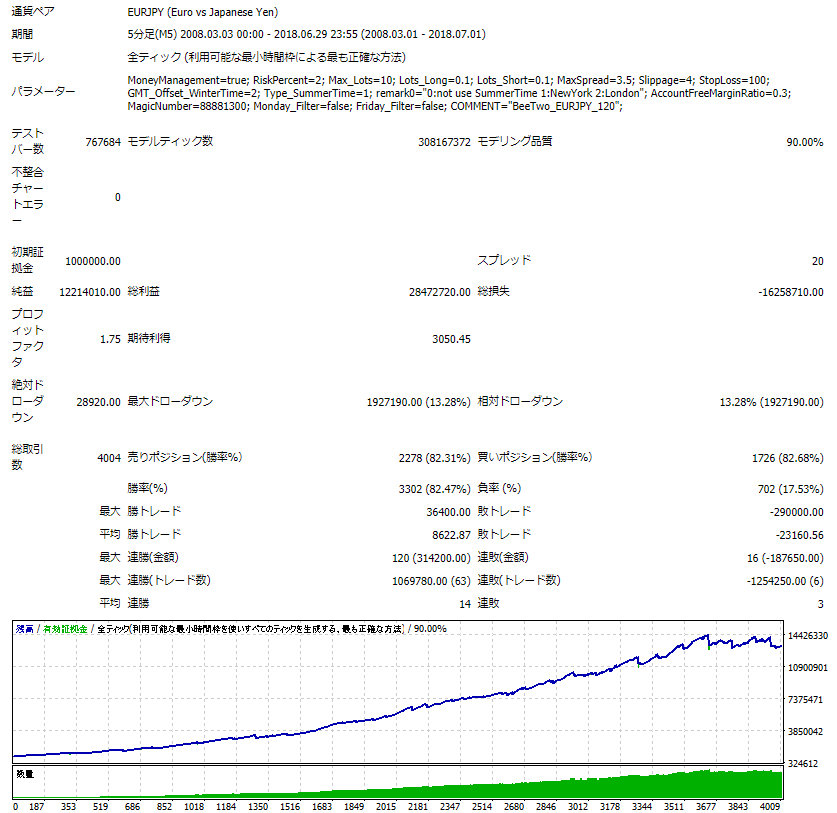Select the profit factor 1.75
837x813 pixels.
(x=110, y=339)
